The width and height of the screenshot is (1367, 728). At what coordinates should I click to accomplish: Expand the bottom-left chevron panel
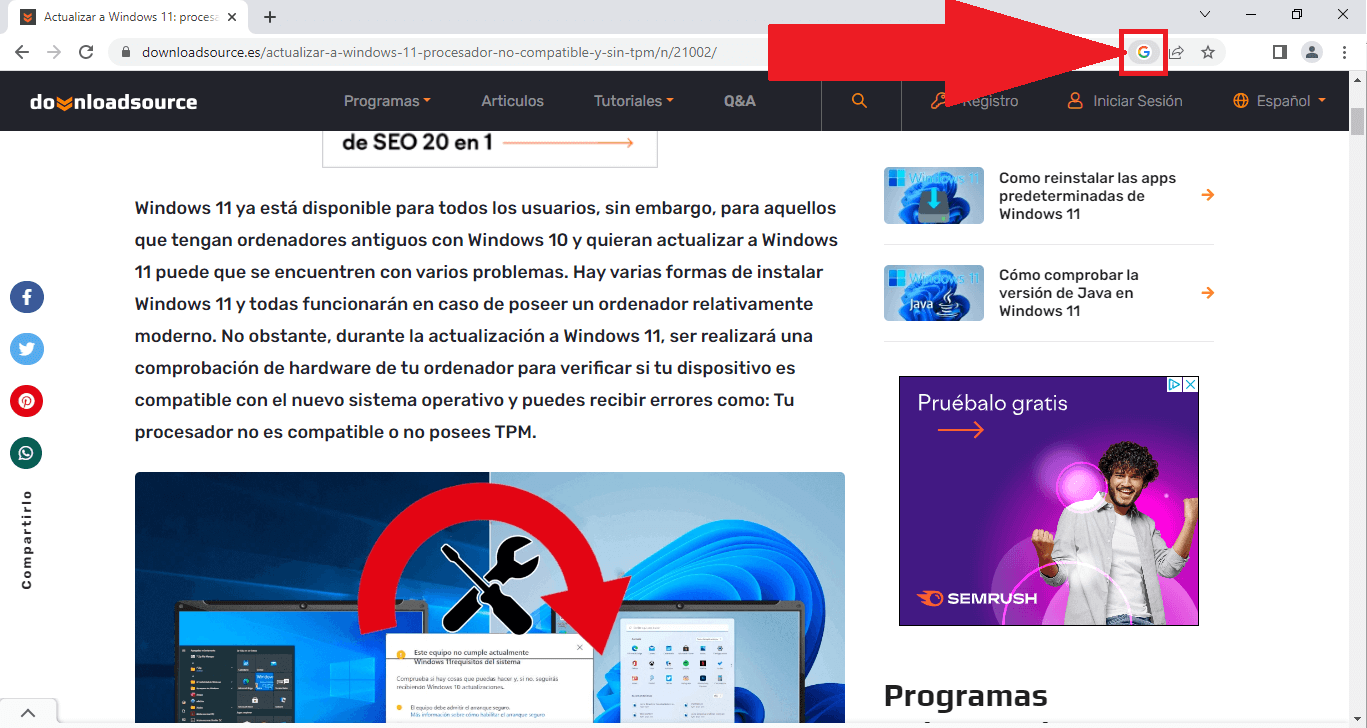click(28, 713)
